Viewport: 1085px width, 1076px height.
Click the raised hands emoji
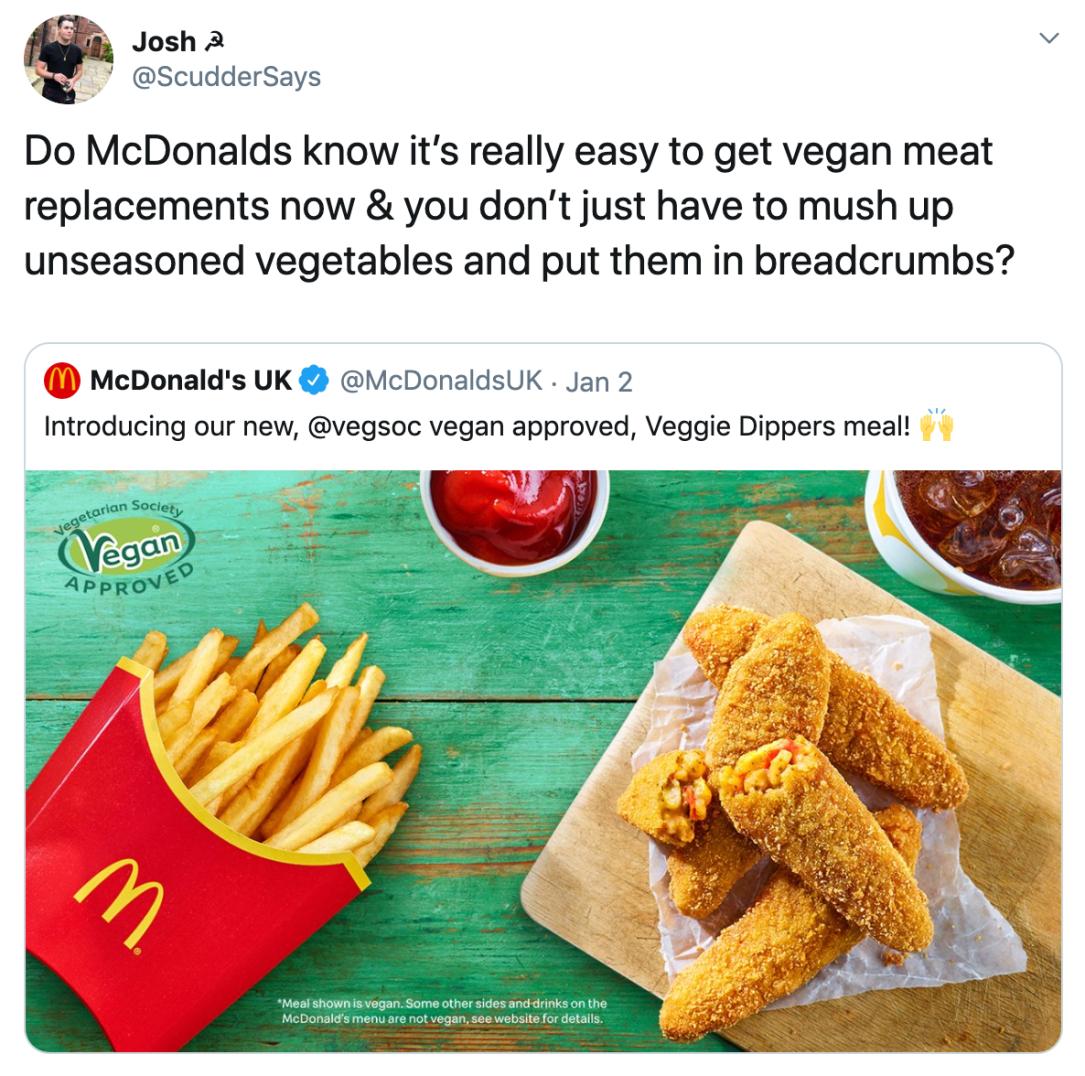[937, 424]
